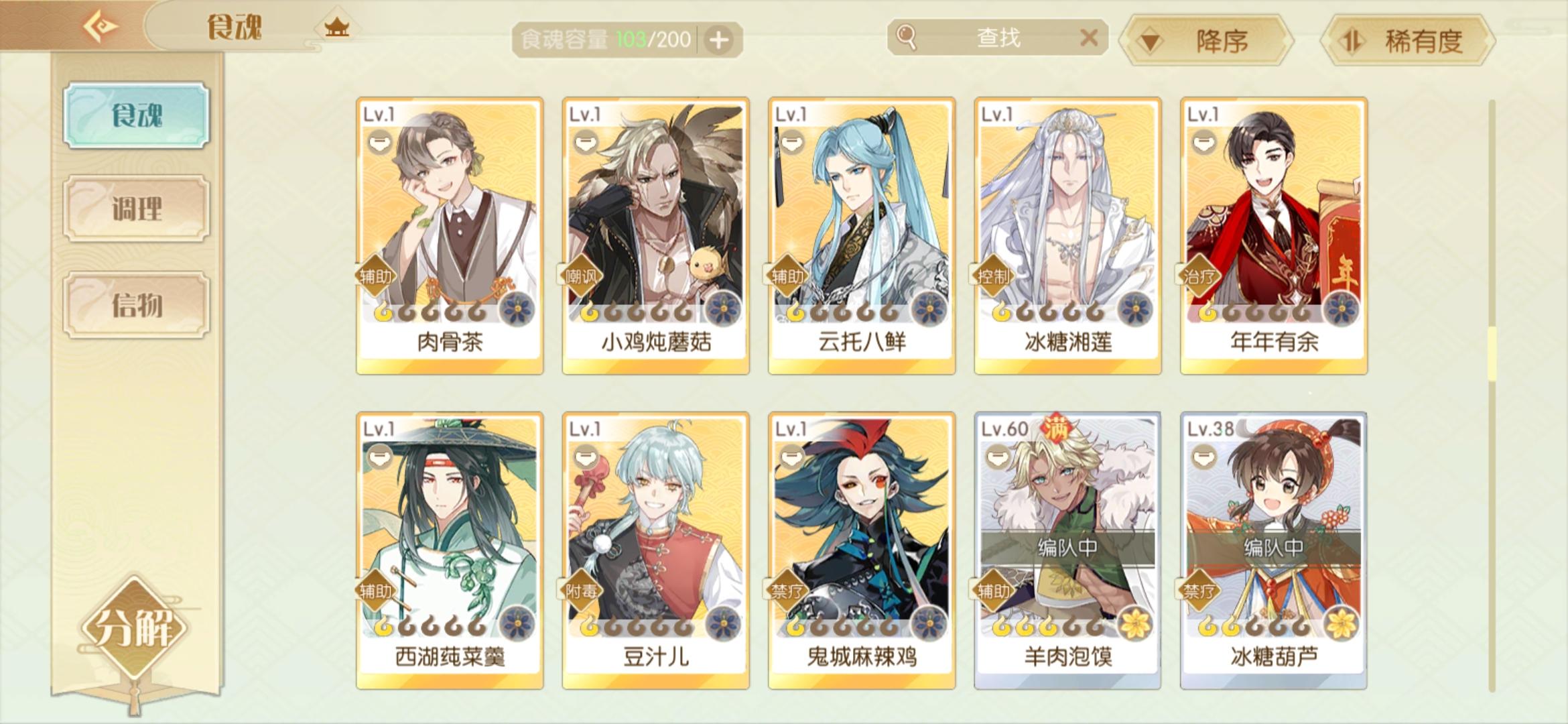Click the vertical scrollbar thumb at right
This screenshot has width=1568, height=724.
pos(1492,354)
